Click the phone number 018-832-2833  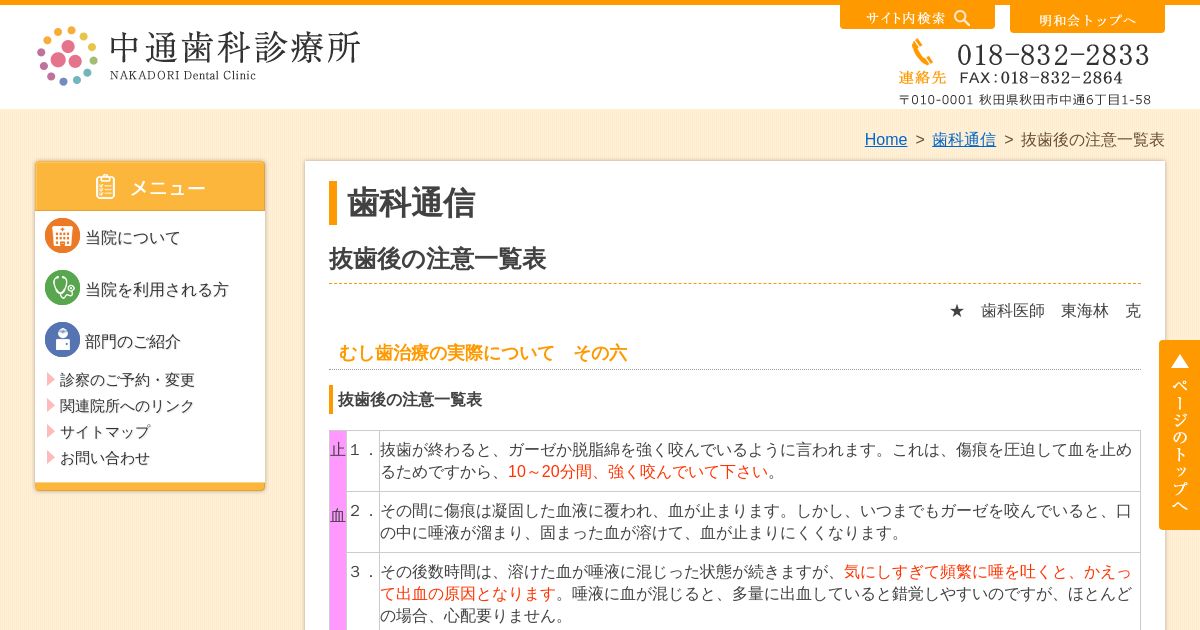[x=1053, y=54]
